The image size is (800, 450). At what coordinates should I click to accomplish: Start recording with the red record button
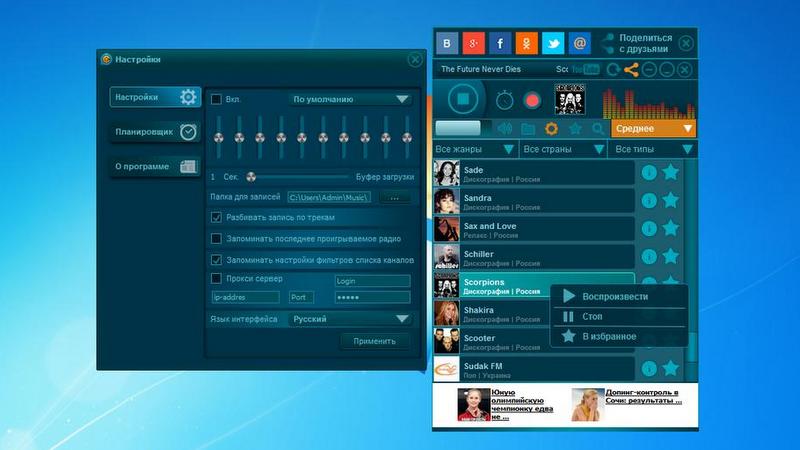coord(532,100)
